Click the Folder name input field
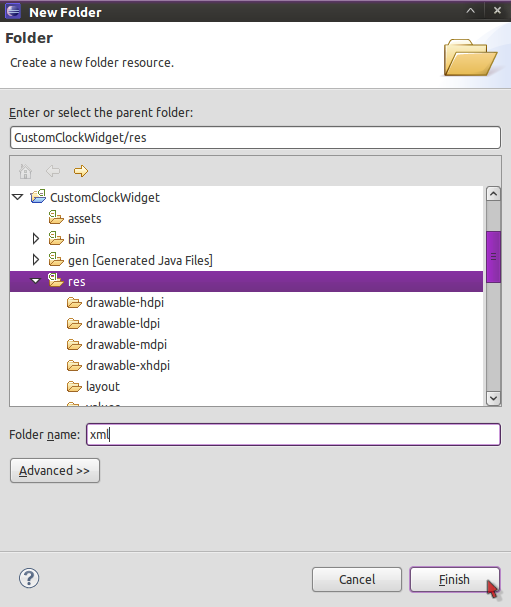511x607 pixels. pyautogui.click(x=293, y=434)
